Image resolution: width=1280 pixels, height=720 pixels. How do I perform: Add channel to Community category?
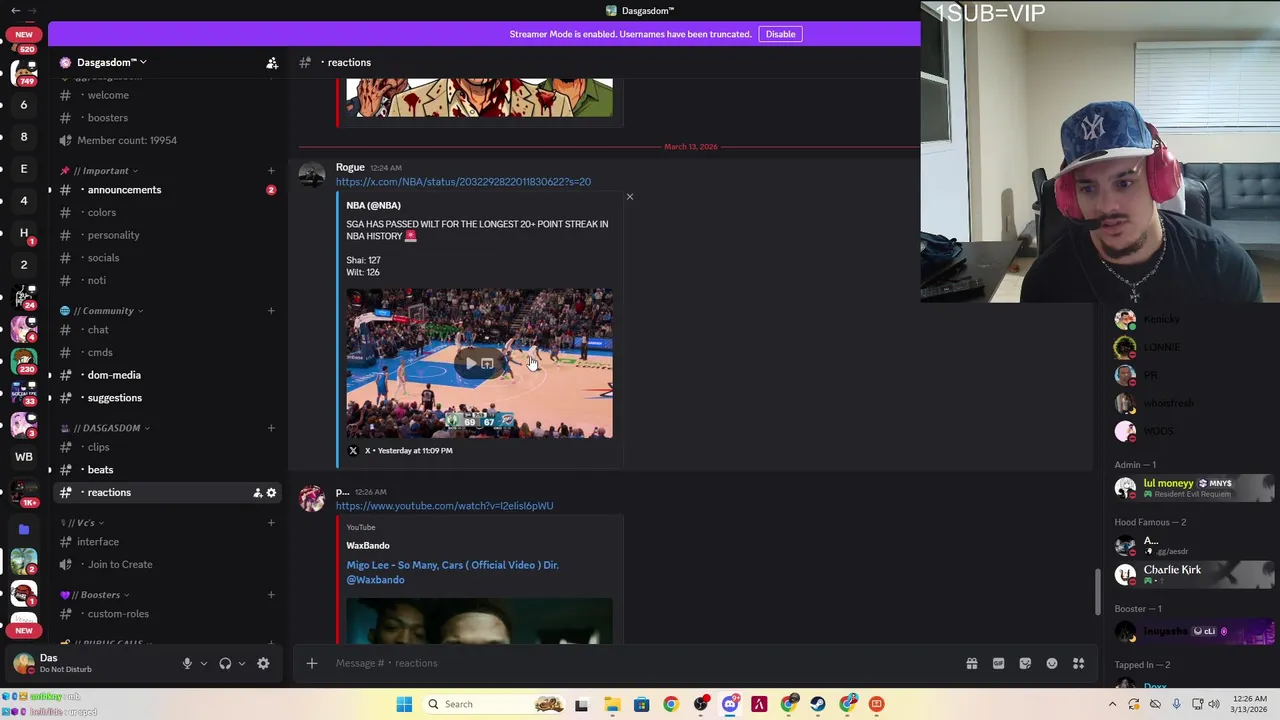point(271,310)
